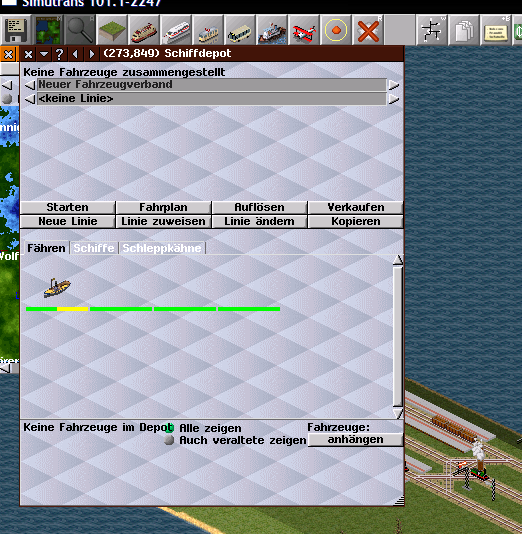This screenshot has width=522, height=534.
Task: Open the yellow message note icon
Action: (495, 30)
